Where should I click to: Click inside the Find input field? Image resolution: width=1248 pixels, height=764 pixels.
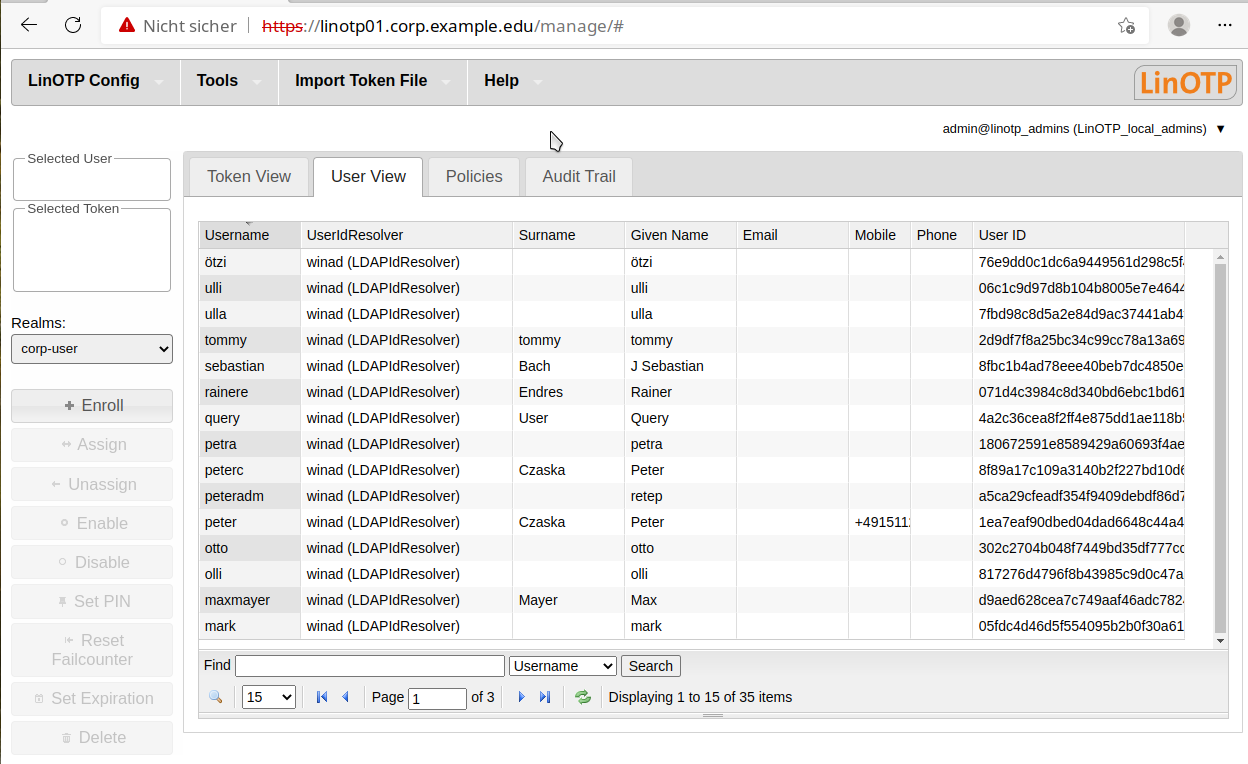pos(369,664)
